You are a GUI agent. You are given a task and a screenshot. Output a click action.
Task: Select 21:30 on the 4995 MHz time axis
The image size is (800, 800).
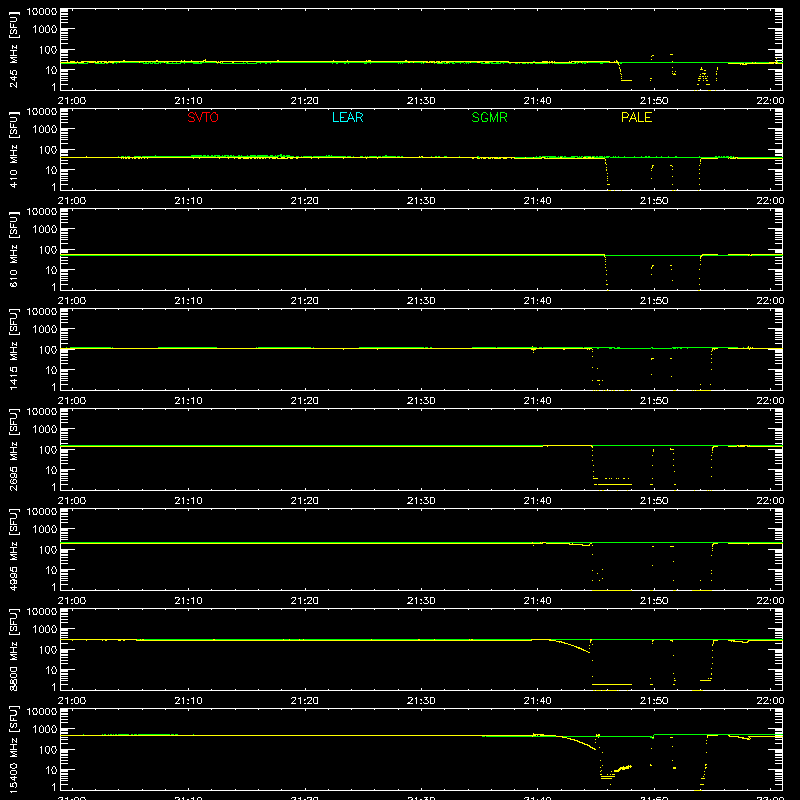coord(421,601)
